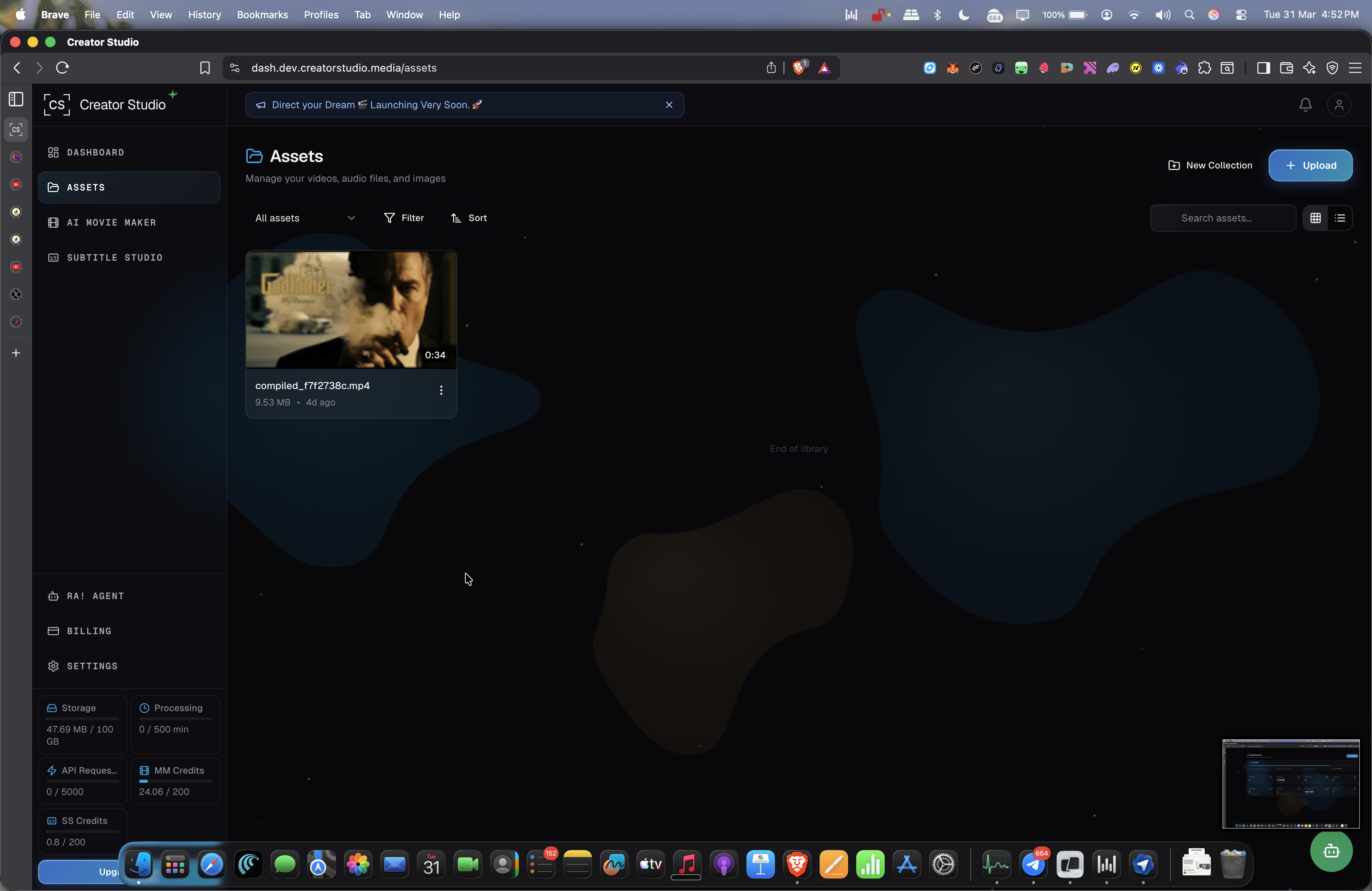The height and width of the screenshot is (891, 1372).
Task: Open the green chat bot floating button
Action: [1331, 851]
